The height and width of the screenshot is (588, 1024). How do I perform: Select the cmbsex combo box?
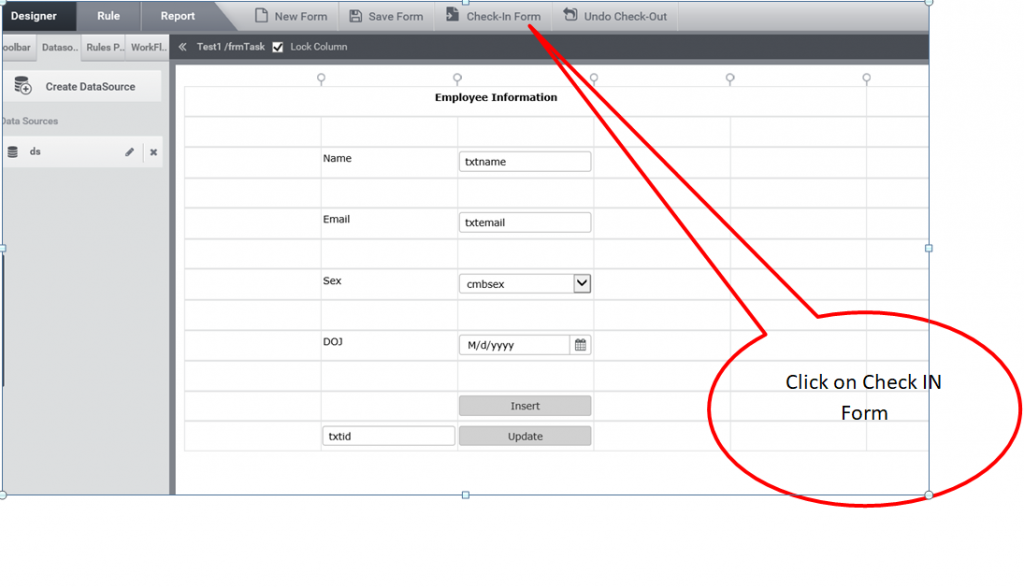pyautogui.click(x=525, y=284)
